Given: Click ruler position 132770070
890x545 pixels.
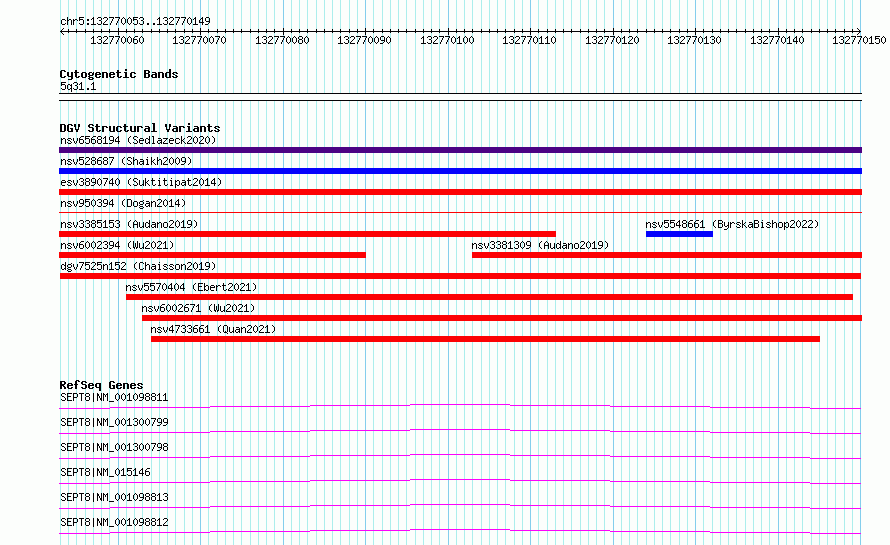Looking at the screenshot, I should pos(199,40).
